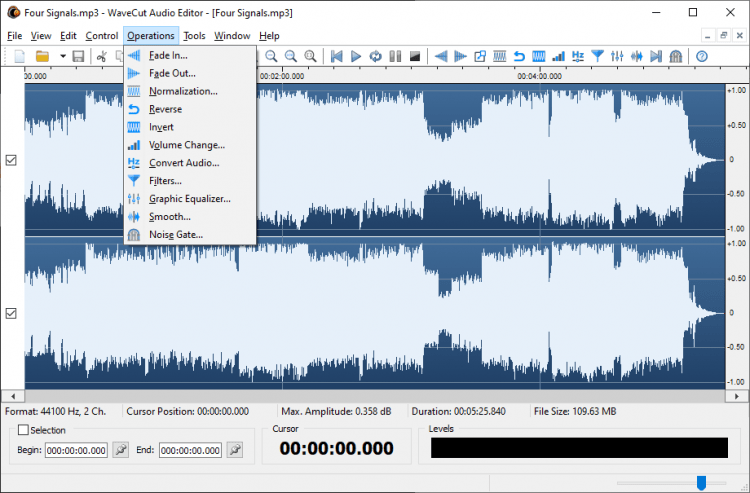Uncheck the bottom channel checkbox

point(11,313)
